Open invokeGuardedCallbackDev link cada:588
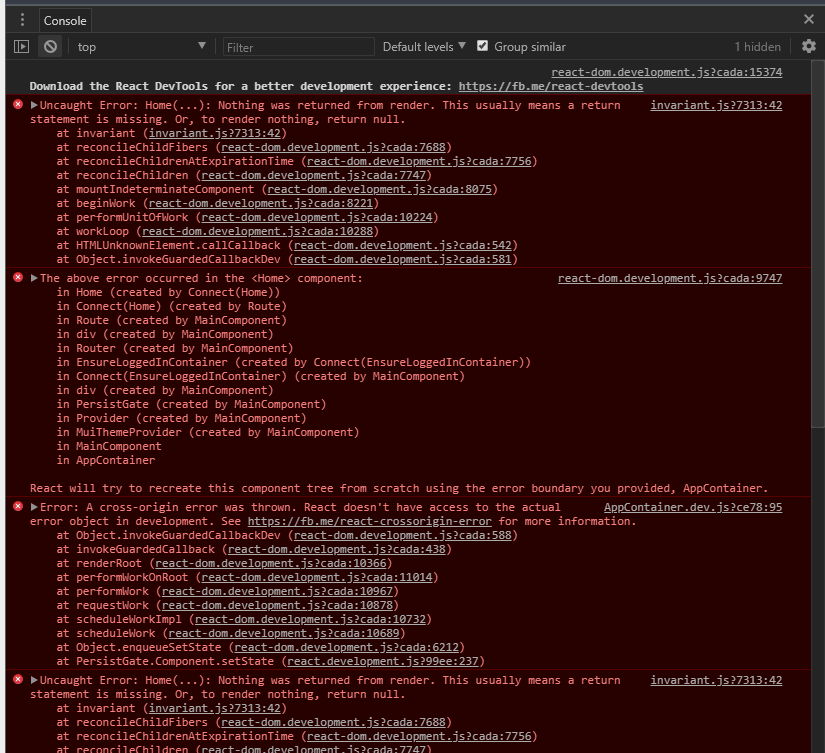The height and width of the screenshot is (753, 825). coord(403,536)
